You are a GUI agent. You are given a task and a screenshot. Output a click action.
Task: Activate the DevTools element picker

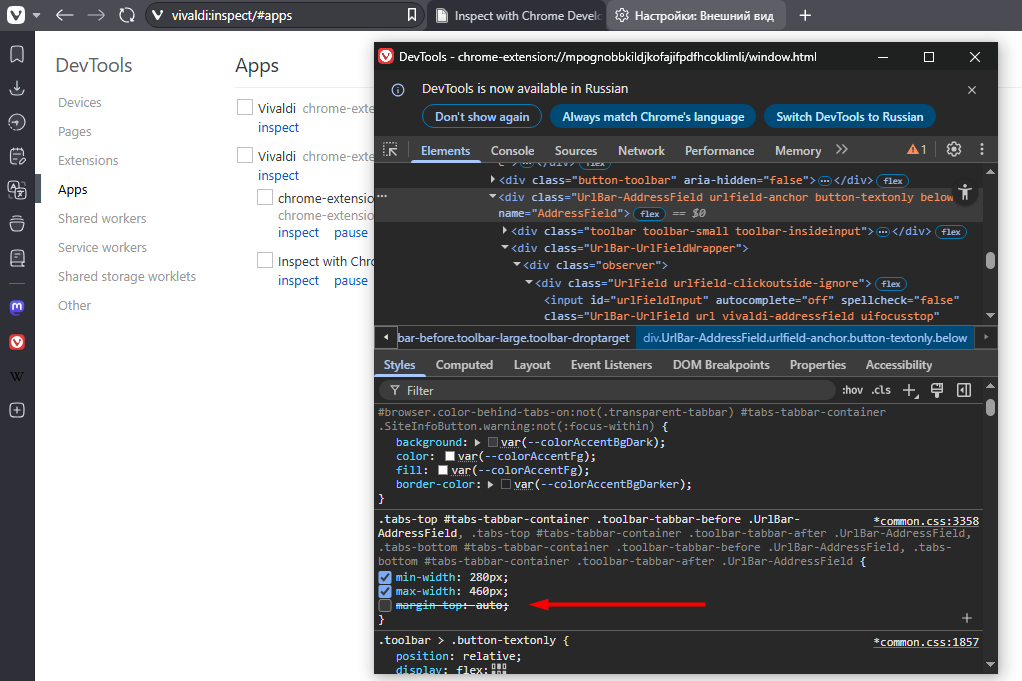[x=391, y=150]
